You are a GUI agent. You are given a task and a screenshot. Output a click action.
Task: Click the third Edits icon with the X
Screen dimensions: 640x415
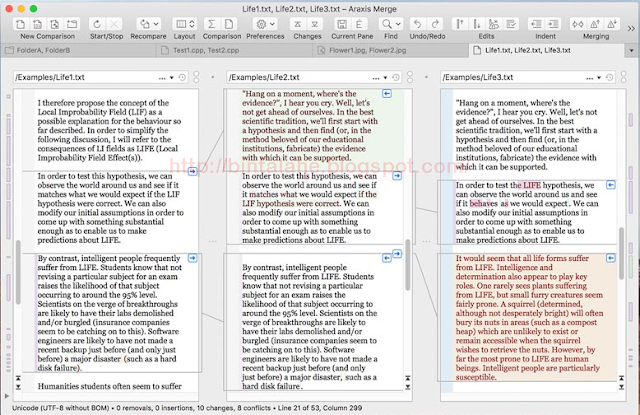494,24
